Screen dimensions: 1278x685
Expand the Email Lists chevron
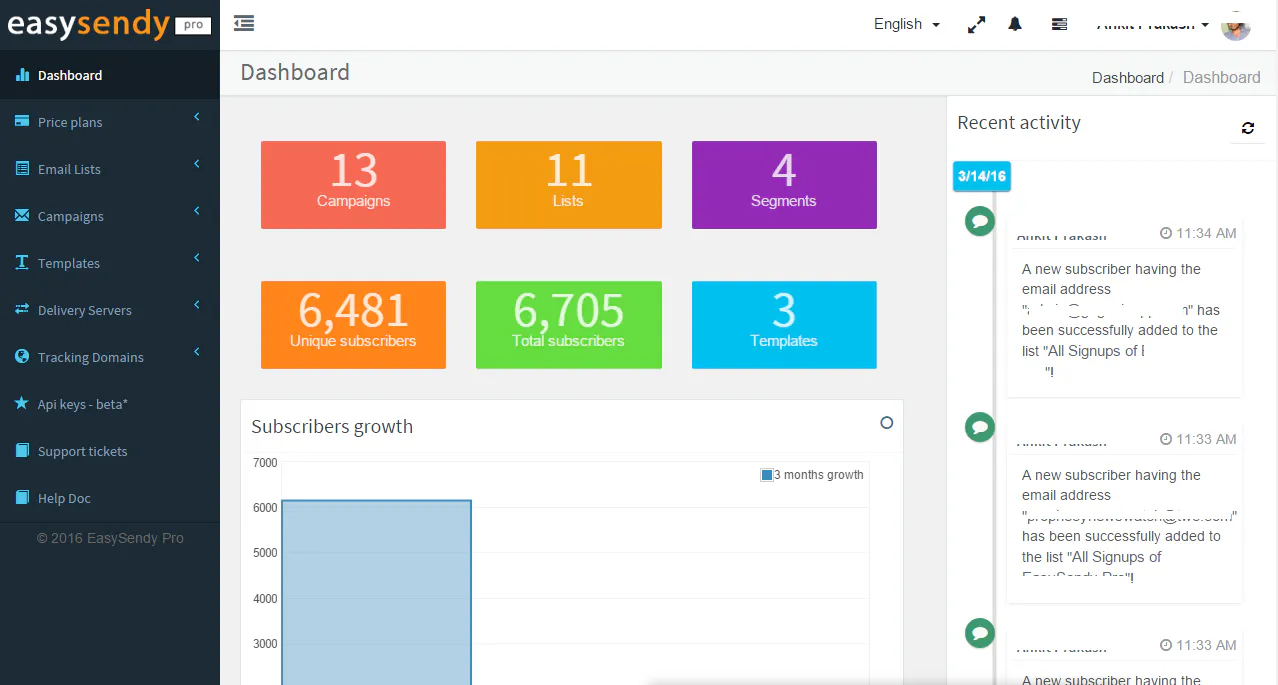click(x=197, y=164)
